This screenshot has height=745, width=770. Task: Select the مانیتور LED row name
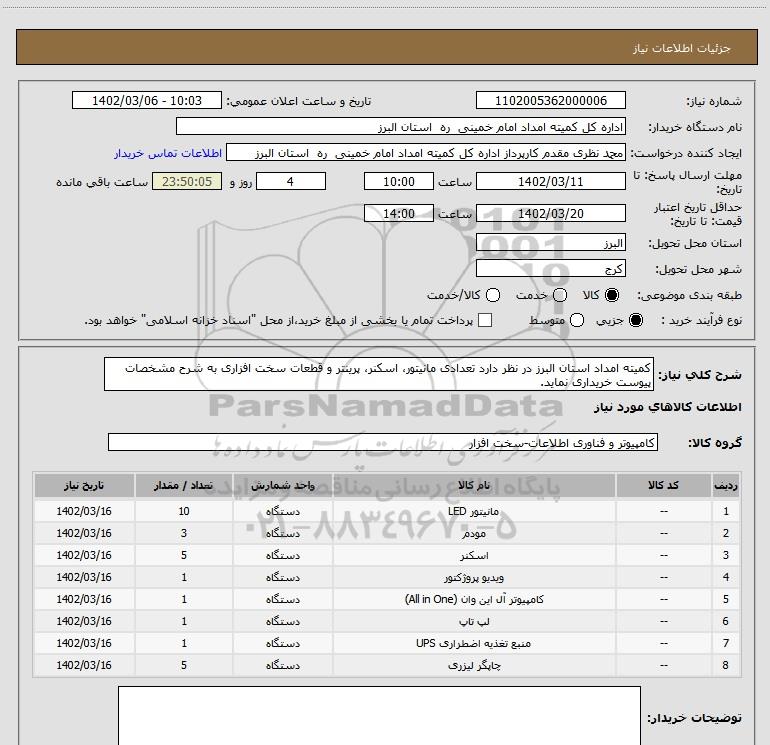coord(473,511)
